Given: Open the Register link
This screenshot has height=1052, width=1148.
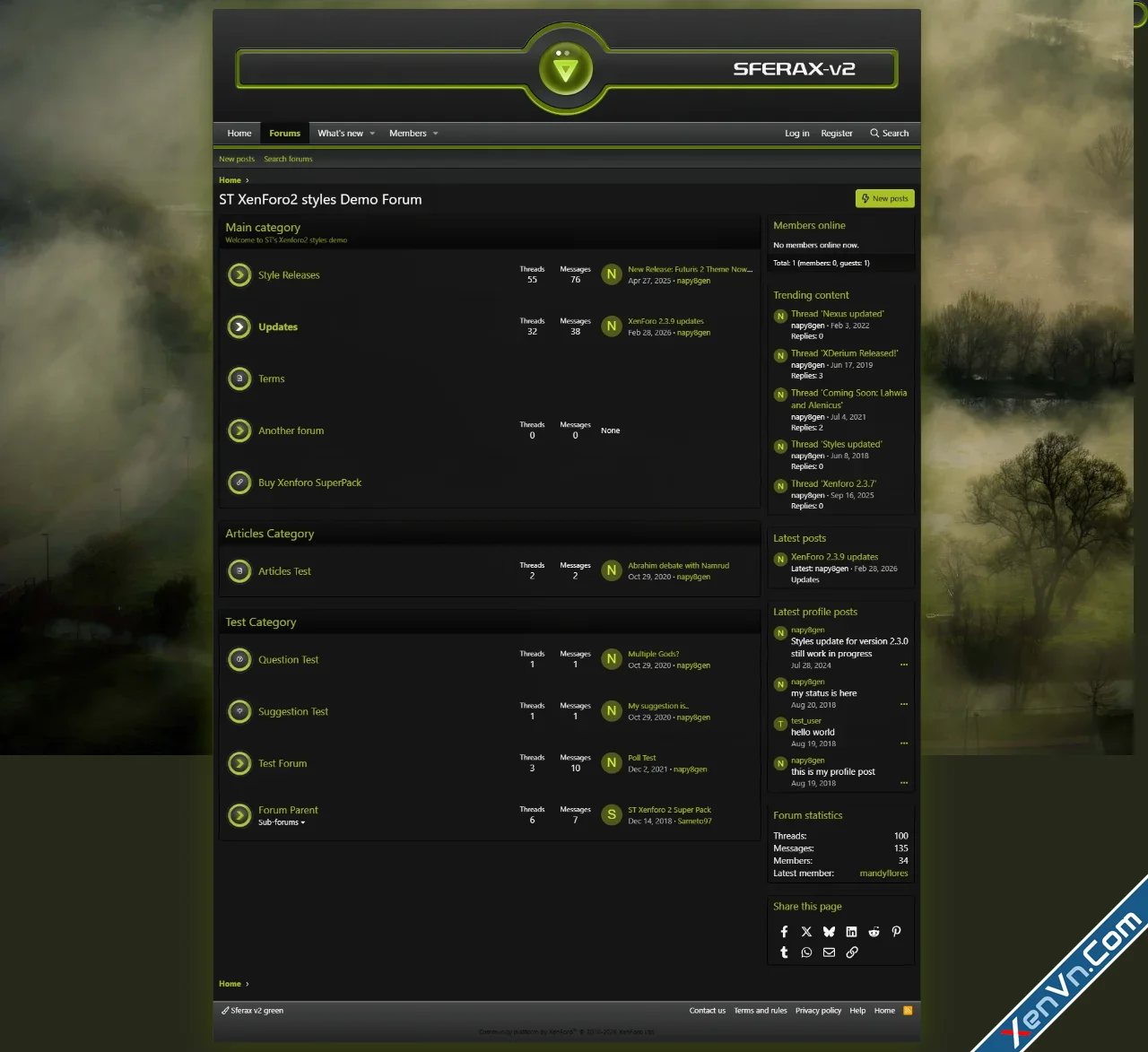Looking at the screenshot, I should 837,133.
